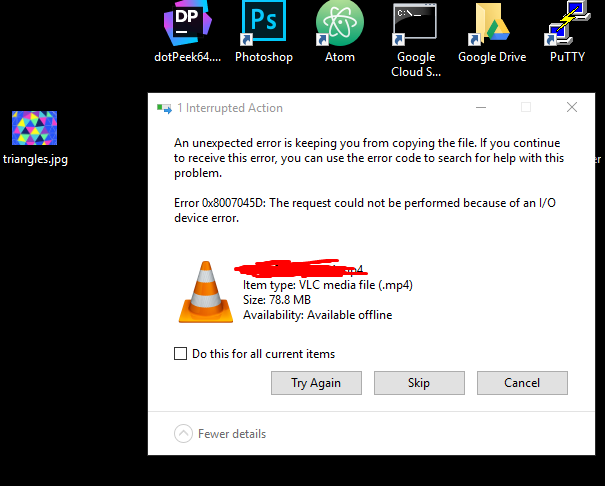Image resolution: width=605 pixels, height=486 pixels.
Task: Click the Try Again button
Action: 316,383
